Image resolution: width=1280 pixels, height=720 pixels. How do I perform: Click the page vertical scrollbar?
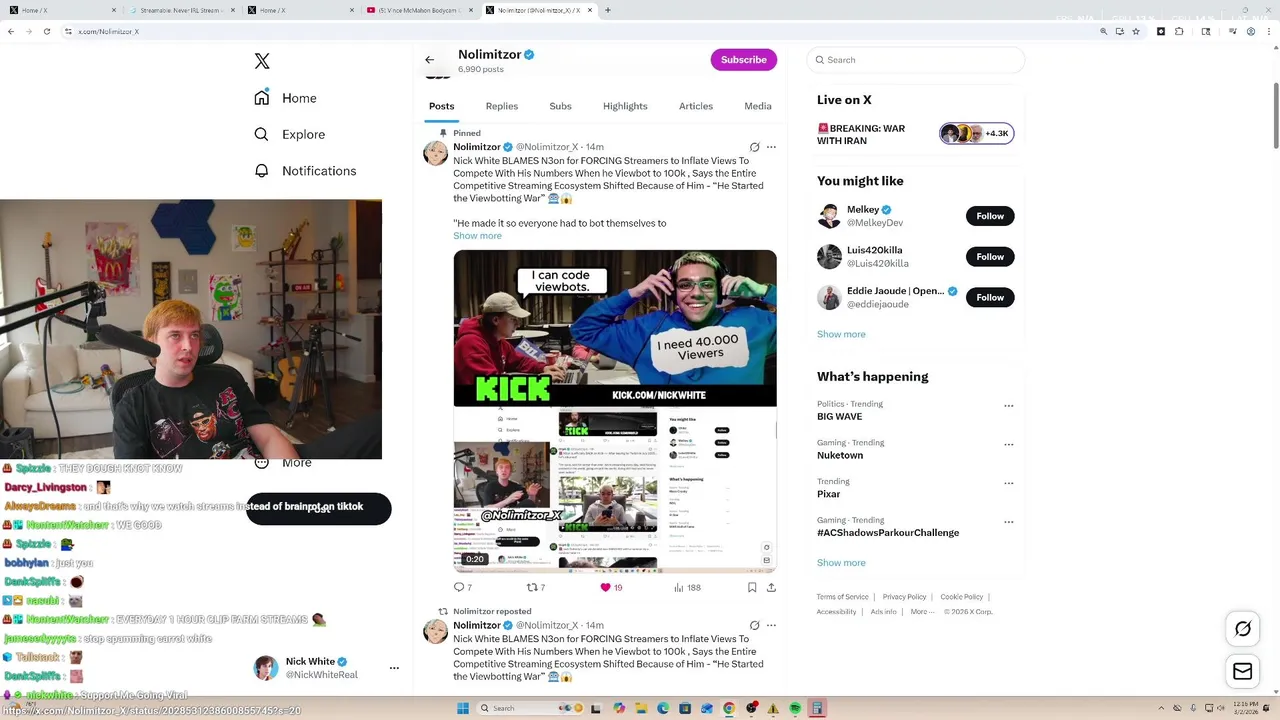pyautogui.click(x=1275, y=115)
